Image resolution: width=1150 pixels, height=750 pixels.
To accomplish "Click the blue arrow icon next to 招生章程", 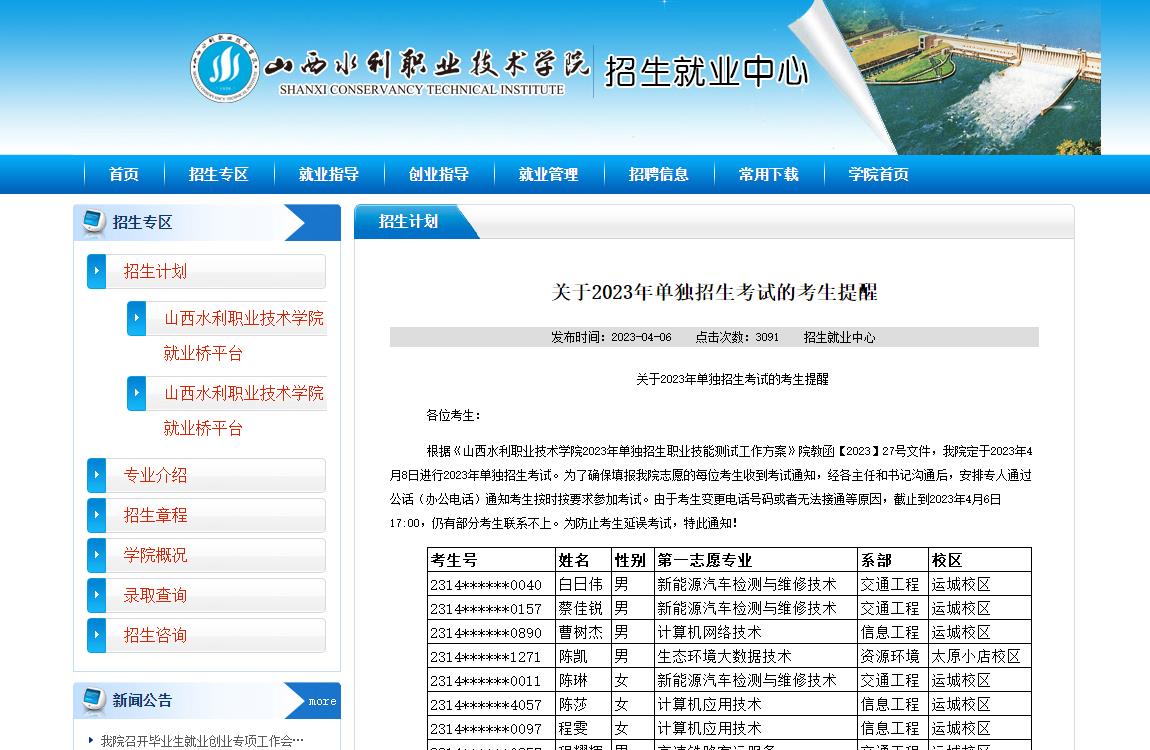I will click(x=96, y=515).
